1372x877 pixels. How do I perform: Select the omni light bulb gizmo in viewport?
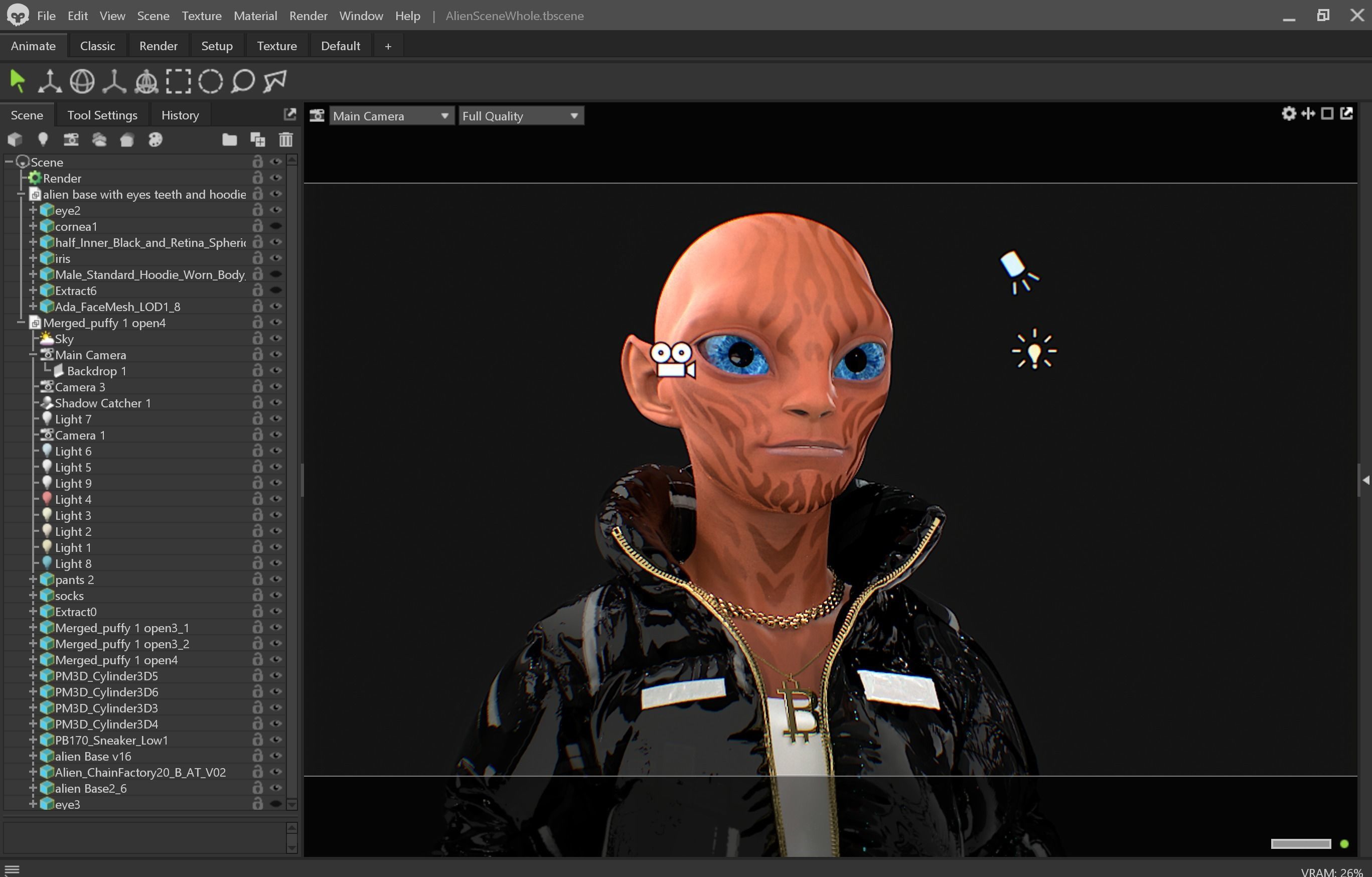[1033, 349]
